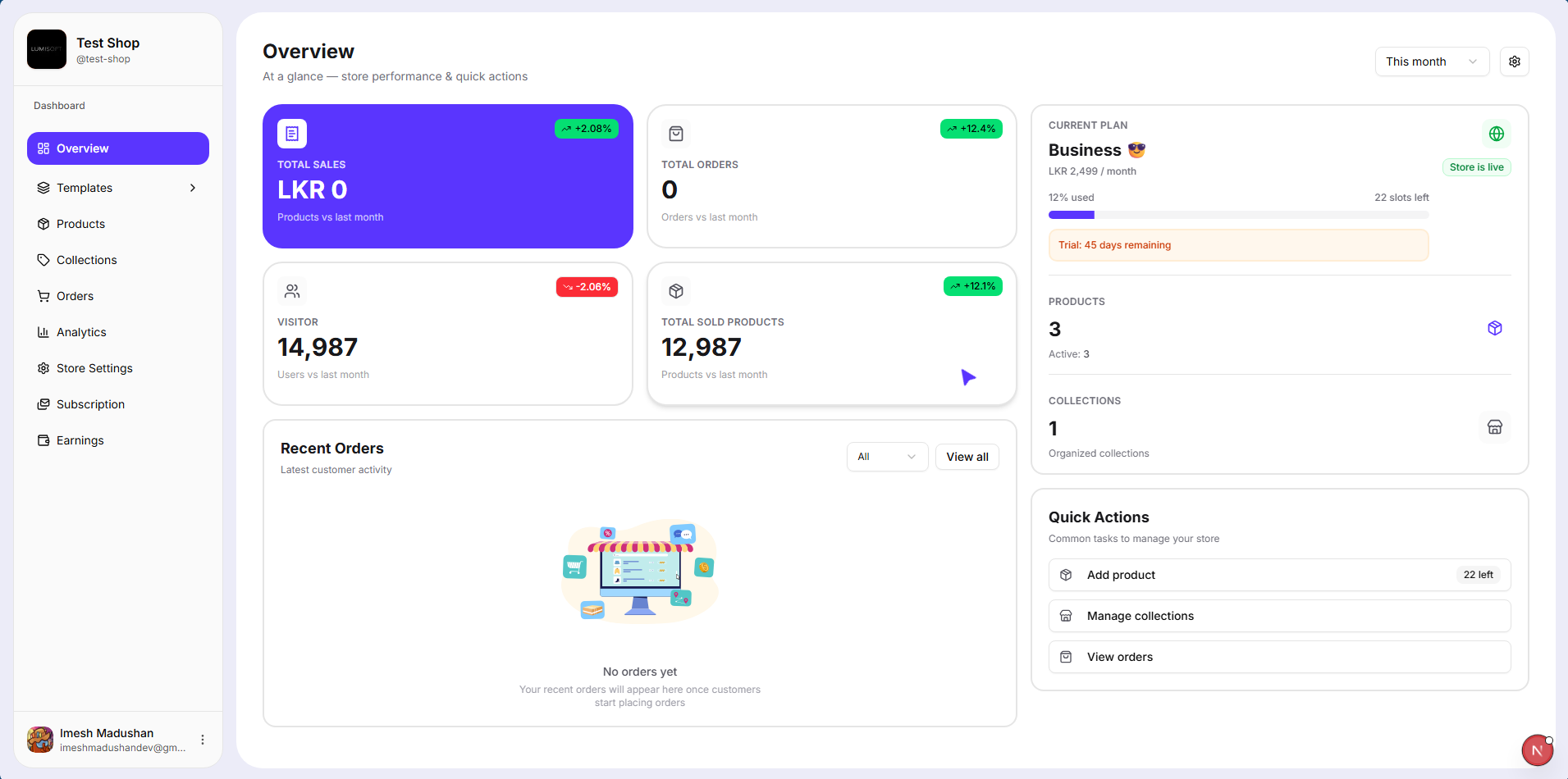This screenshot has width=1568, height=779.
Task: Click the storefront icon beside Collections count
Action: click(x=1494, y=427)
